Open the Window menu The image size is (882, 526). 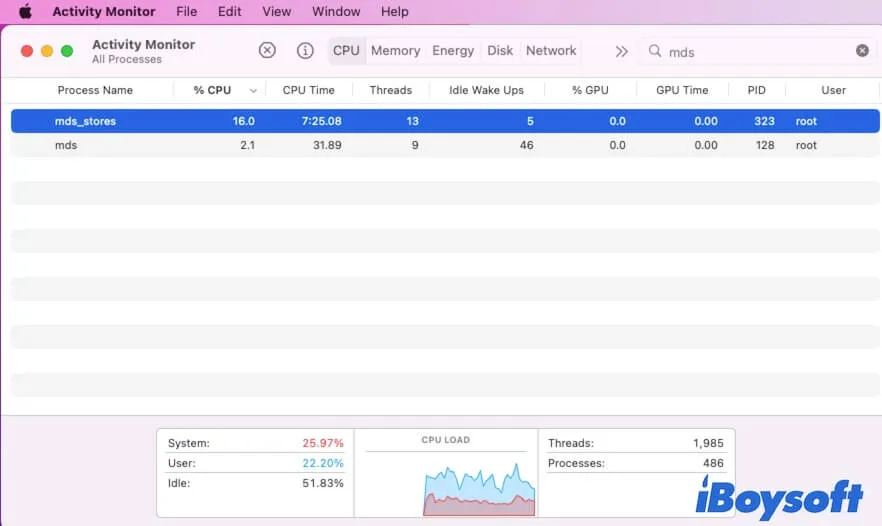click(x=336, y=12)
